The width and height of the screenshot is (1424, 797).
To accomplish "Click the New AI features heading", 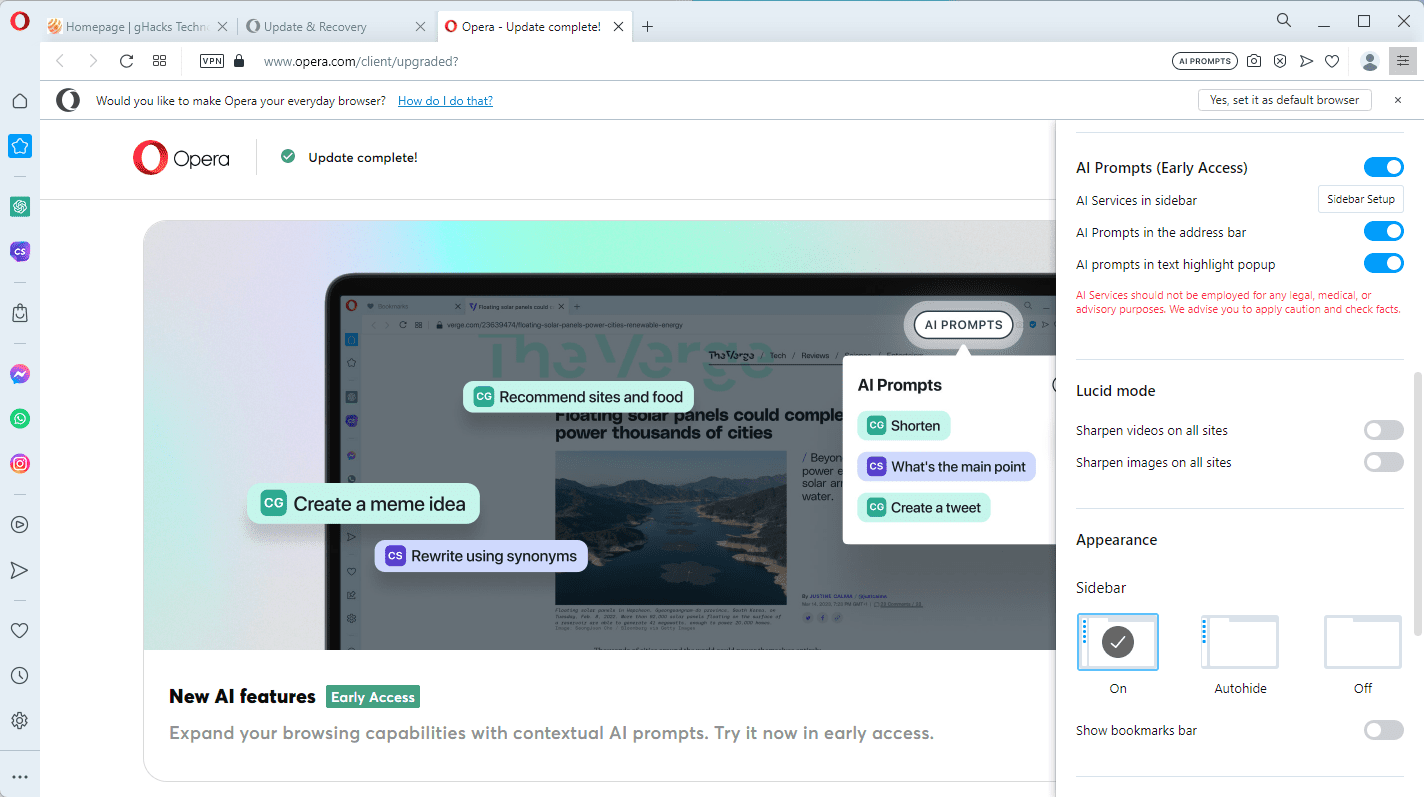I will click(242, 697).
